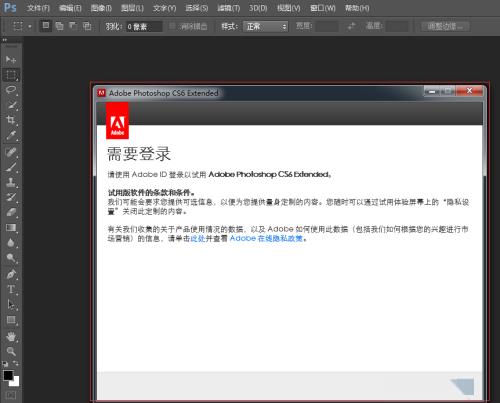Choose Intersect with Selection mode
The image size is (500, 403).
pyautogui.click(x=87, y=26)
